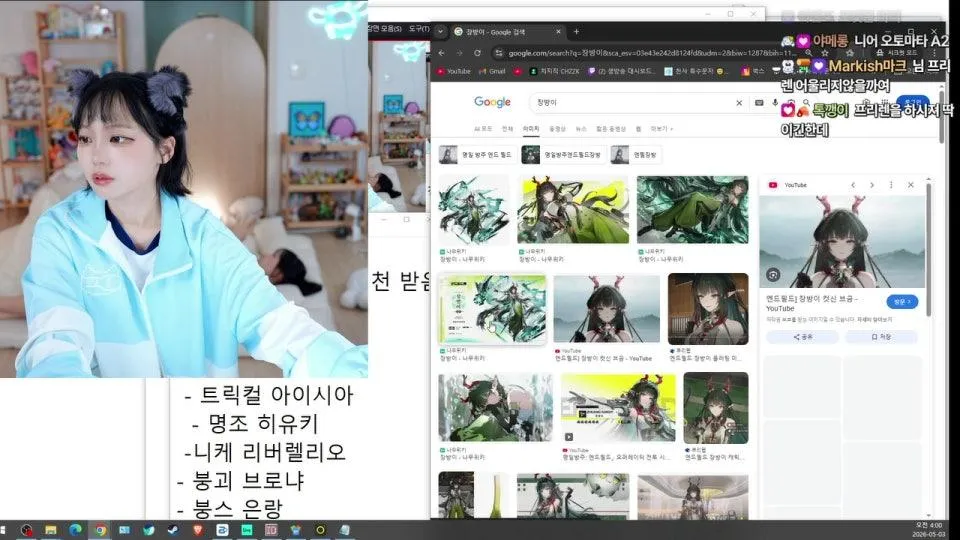This screenshot has width=960, height=540.
Task: Click the page's right-edge vertical scrollbar
Action: 942,116
